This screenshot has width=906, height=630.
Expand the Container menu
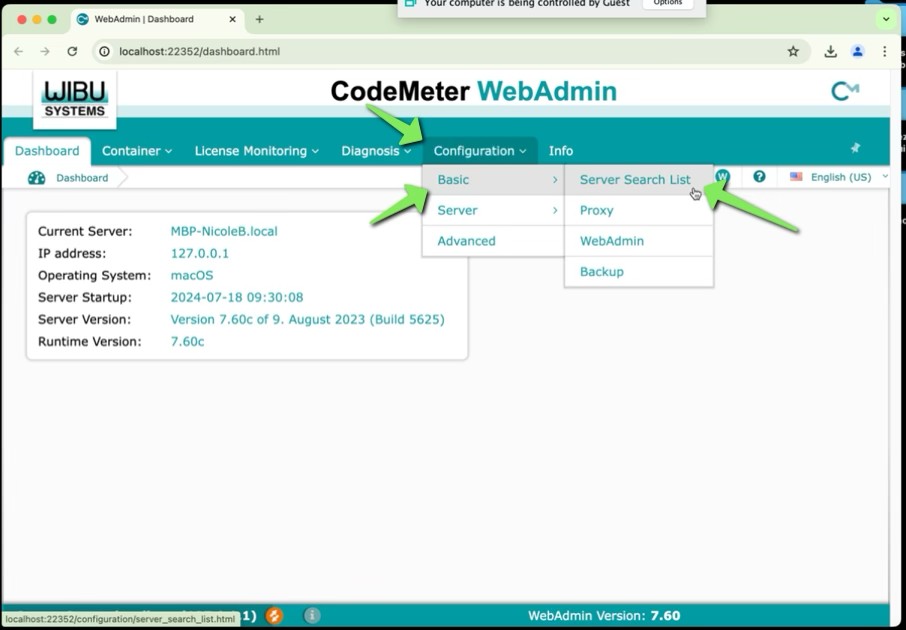(x=137, y=151)
